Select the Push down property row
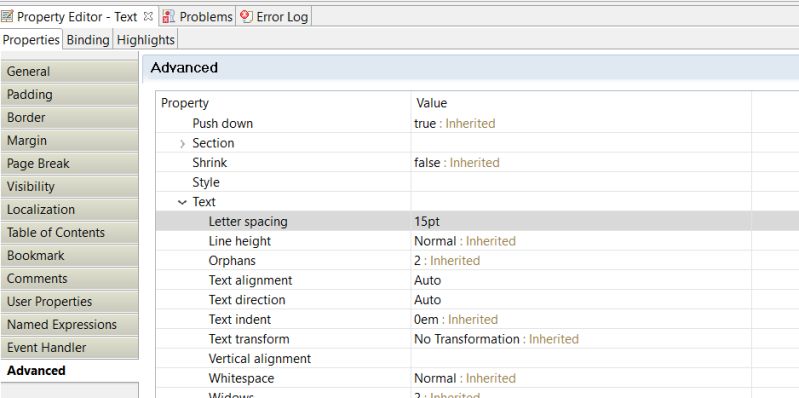Viewport: 799px width, 398px height. pos(477,124)
